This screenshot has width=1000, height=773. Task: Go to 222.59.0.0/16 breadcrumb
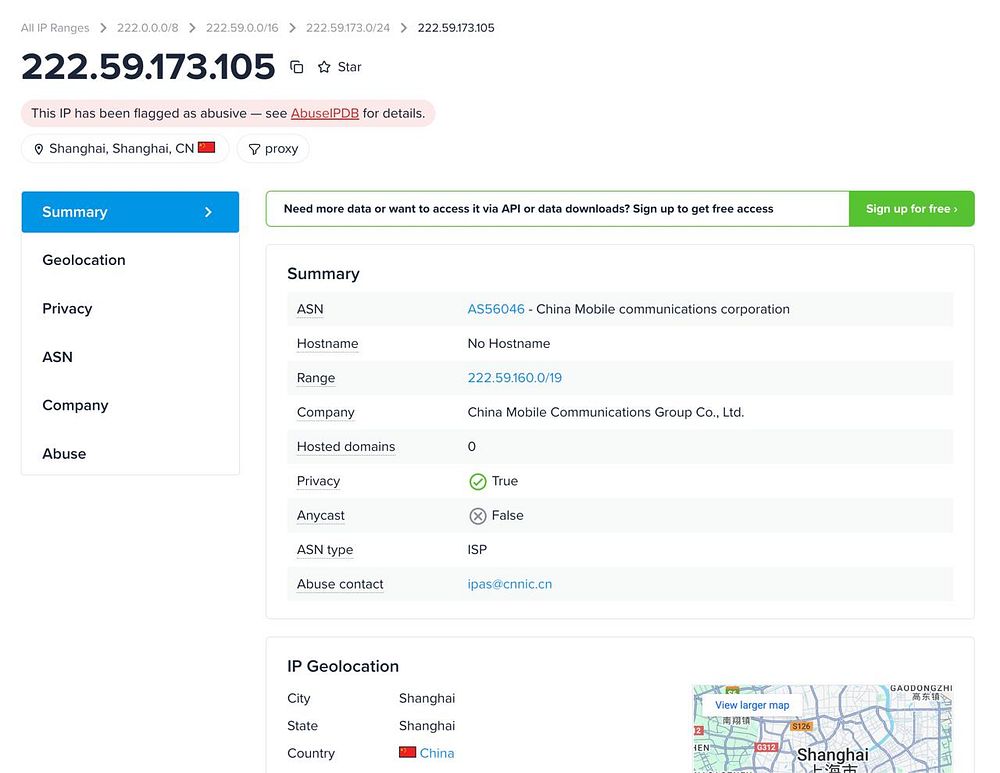tap(242, 28)
